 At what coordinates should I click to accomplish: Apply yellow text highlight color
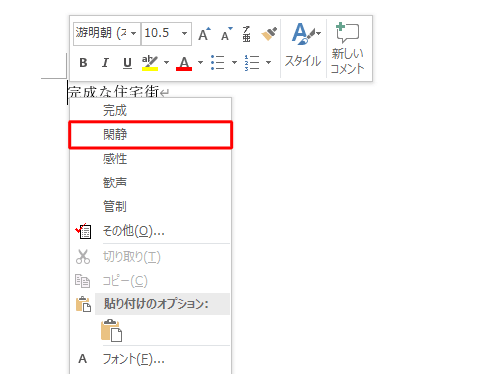coord(150,63)
